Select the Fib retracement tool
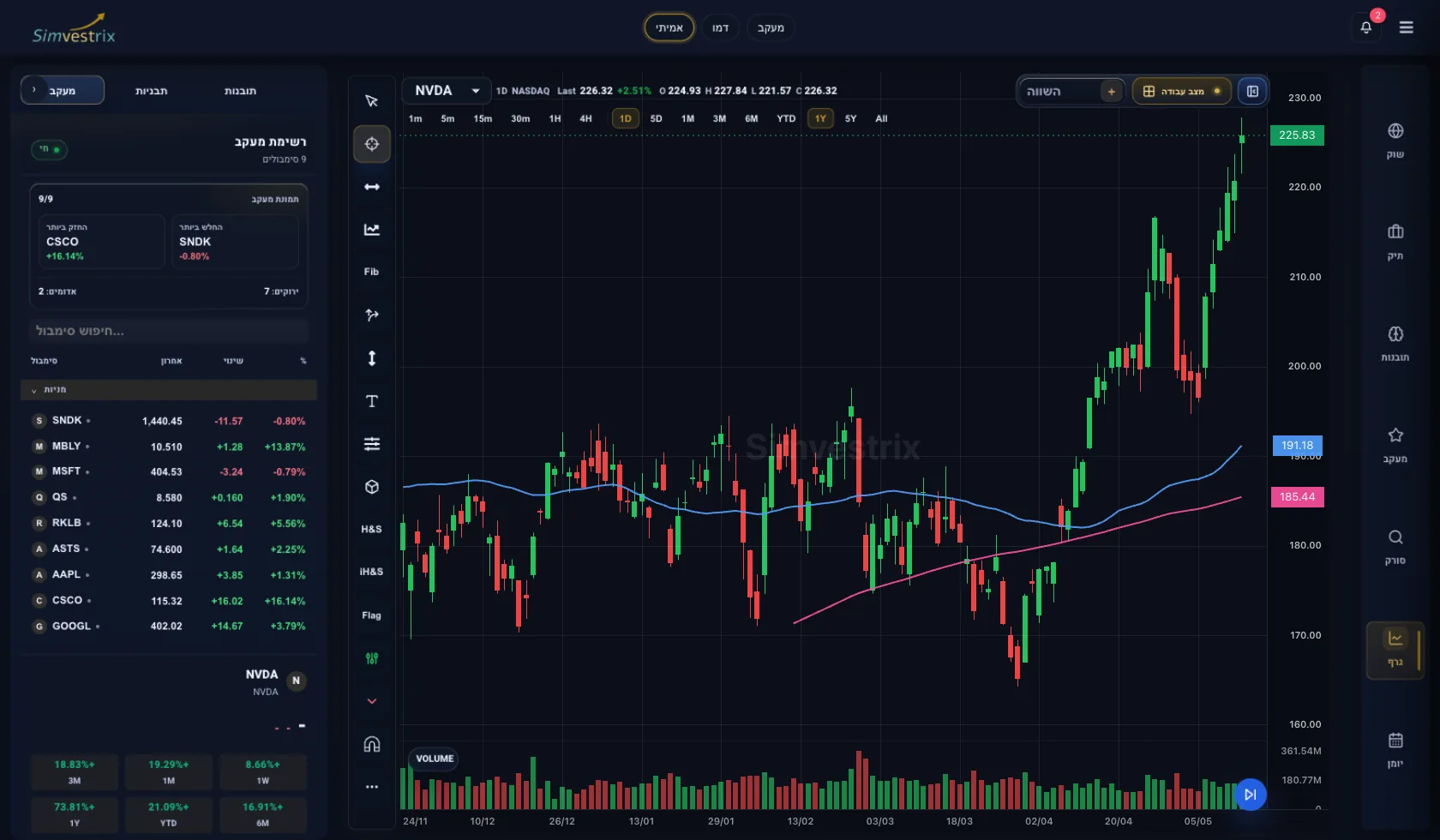Viewport: 1440px width, 840px height. 371,272
